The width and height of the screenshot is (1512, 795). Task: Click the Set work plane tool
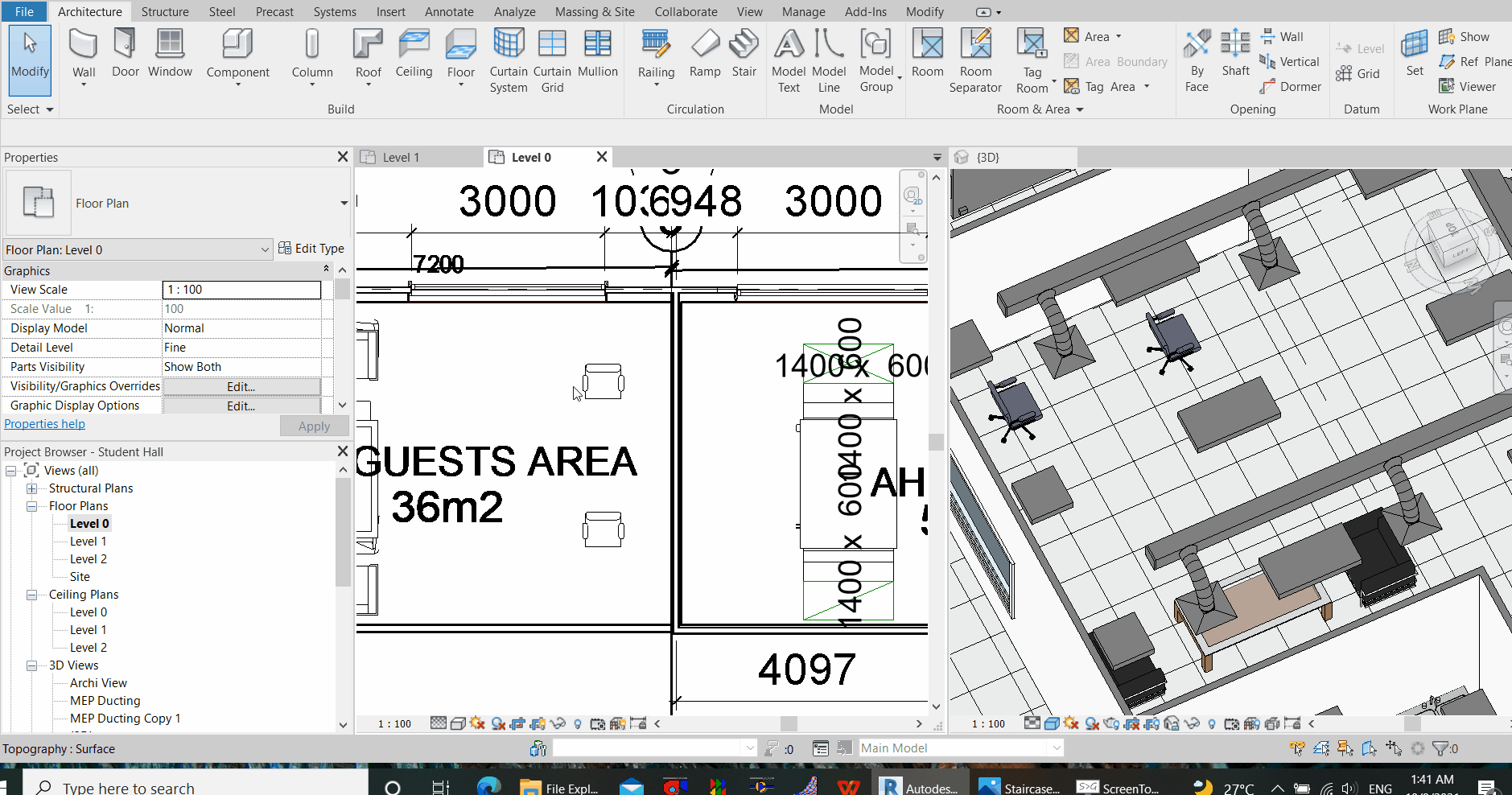tap(1415, 53)
